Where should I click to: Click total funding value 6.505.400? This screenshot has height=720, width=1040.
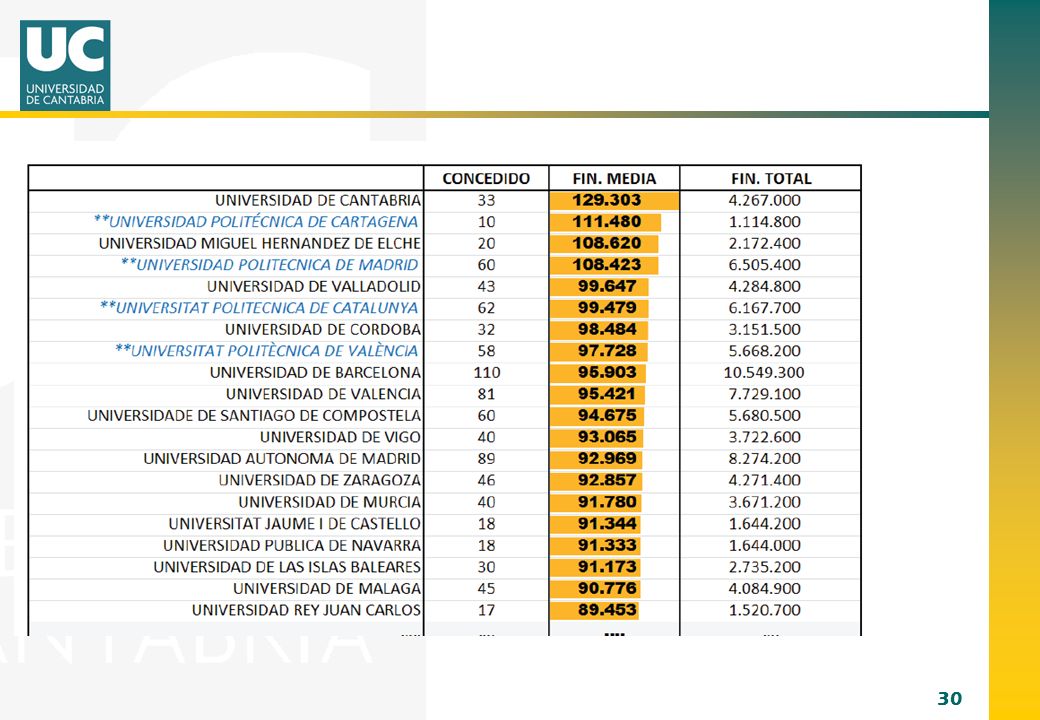(765, 265)
